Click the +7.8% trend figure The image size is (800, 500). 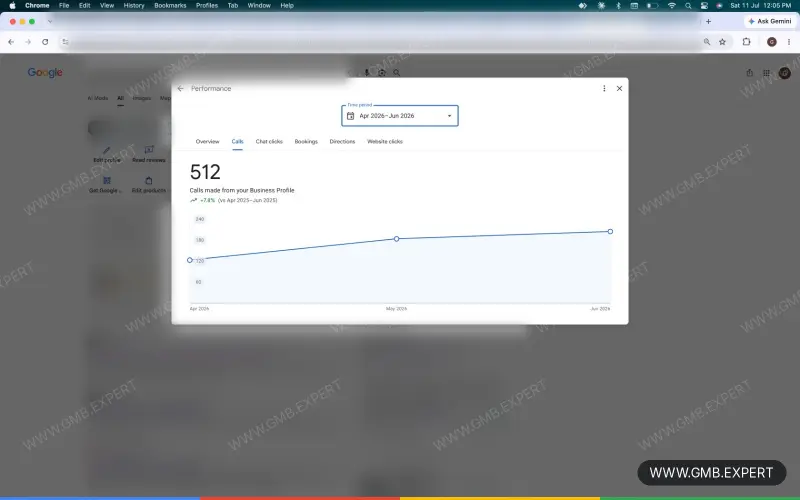coord(208,201)
